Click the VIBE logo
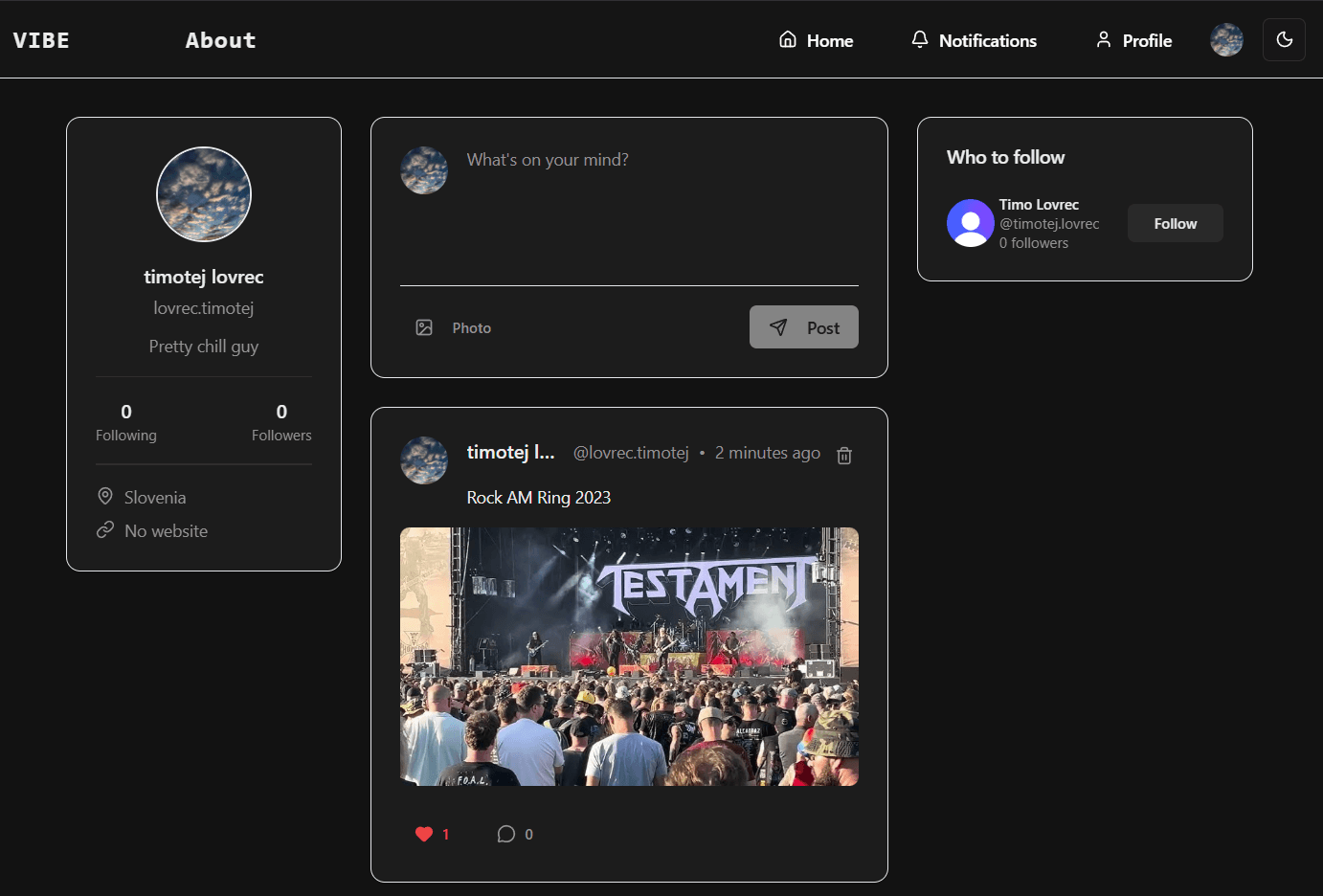 [x=40, y=39]
